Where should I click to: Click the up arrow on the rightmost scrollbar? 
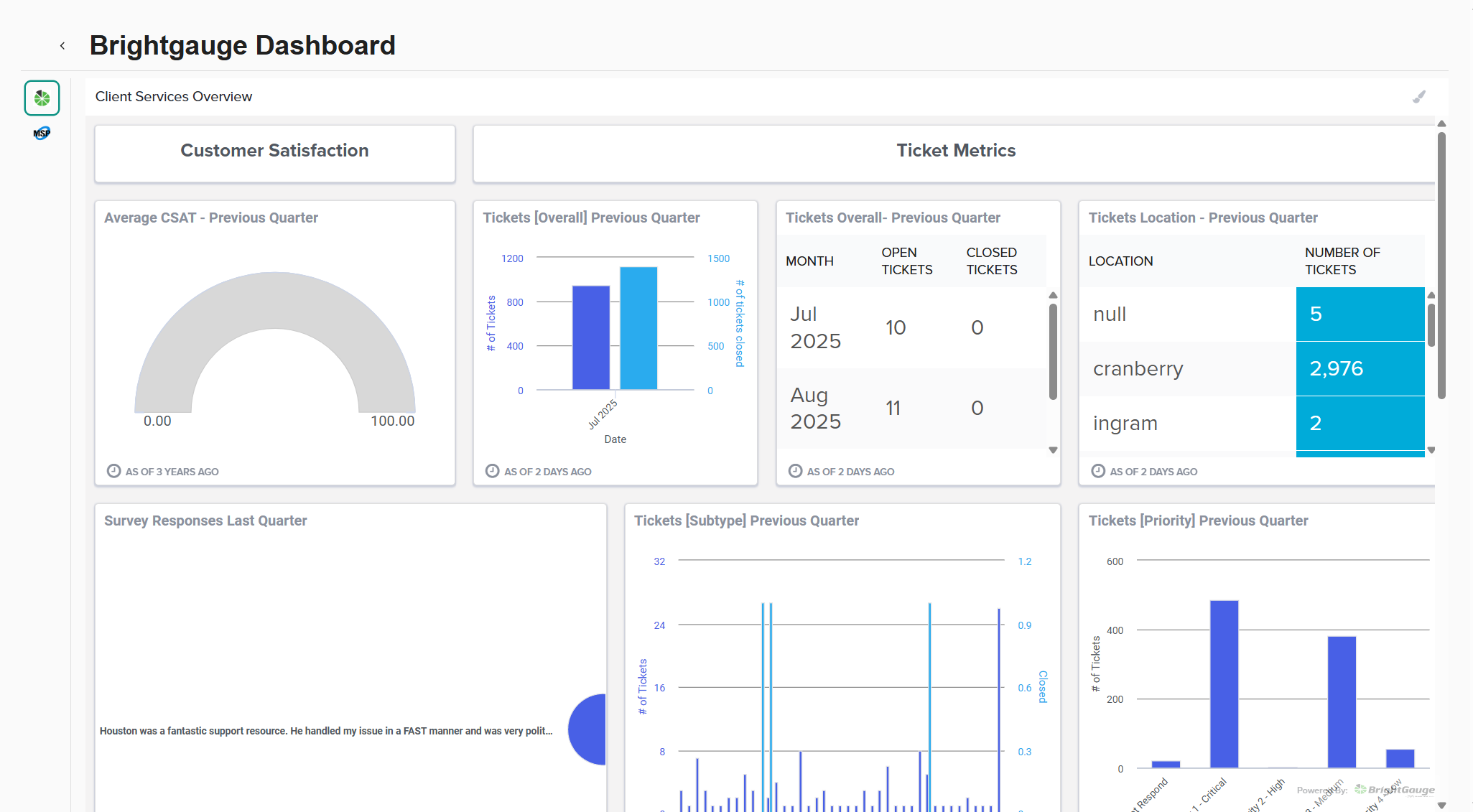coord(1442,123)
